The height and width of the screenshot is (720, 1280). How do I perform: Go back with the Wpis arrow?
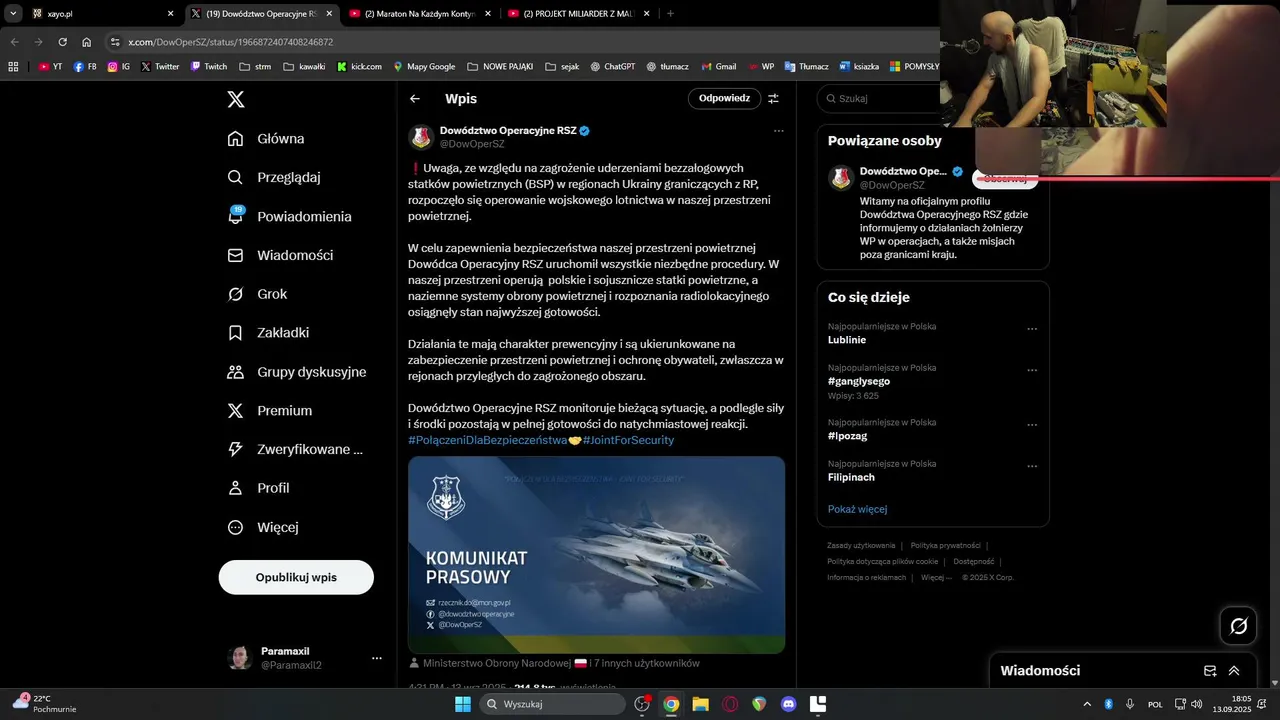coord(415,99)
